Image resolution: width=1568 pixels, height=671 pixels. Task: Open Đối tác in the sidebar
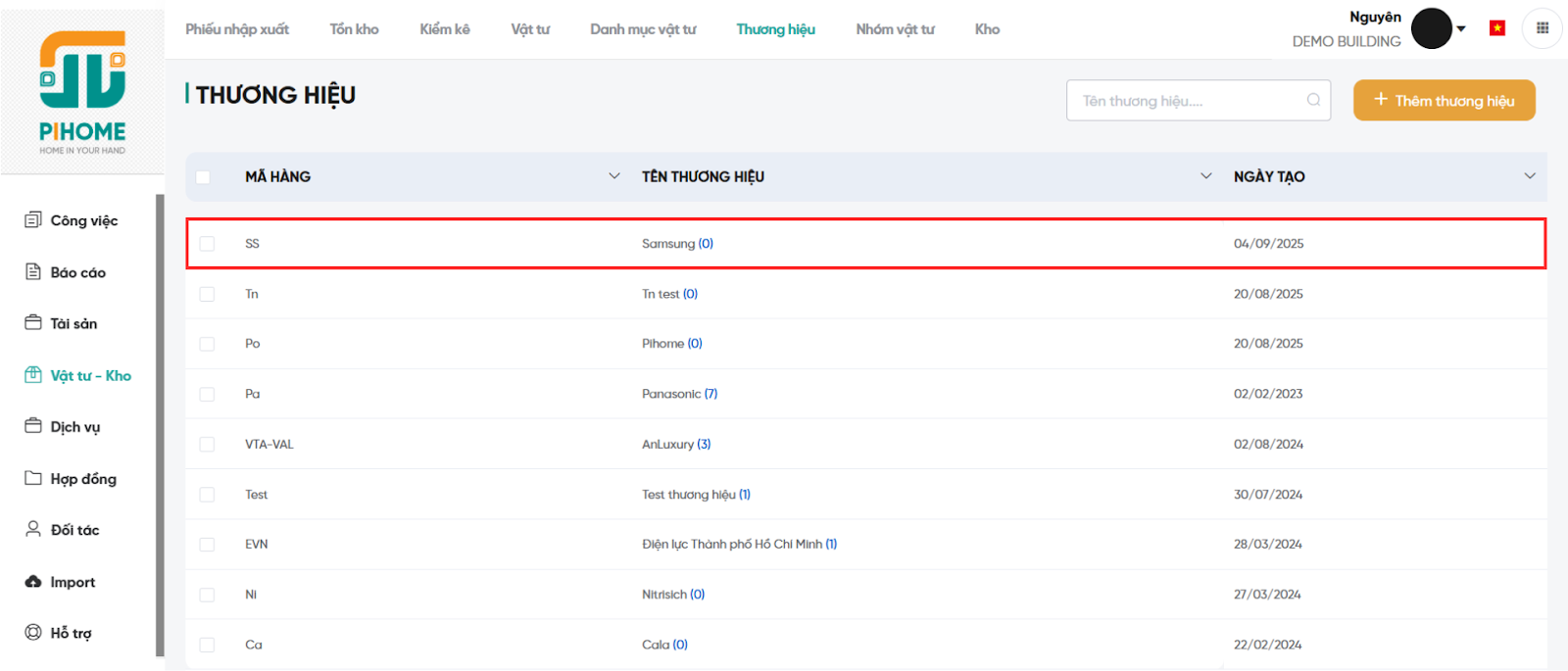tap(74, 530)
